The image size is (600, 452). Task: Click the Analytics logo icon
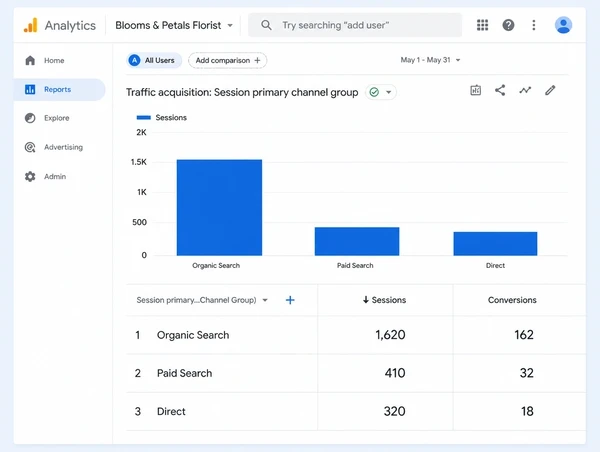coord(31,25)
